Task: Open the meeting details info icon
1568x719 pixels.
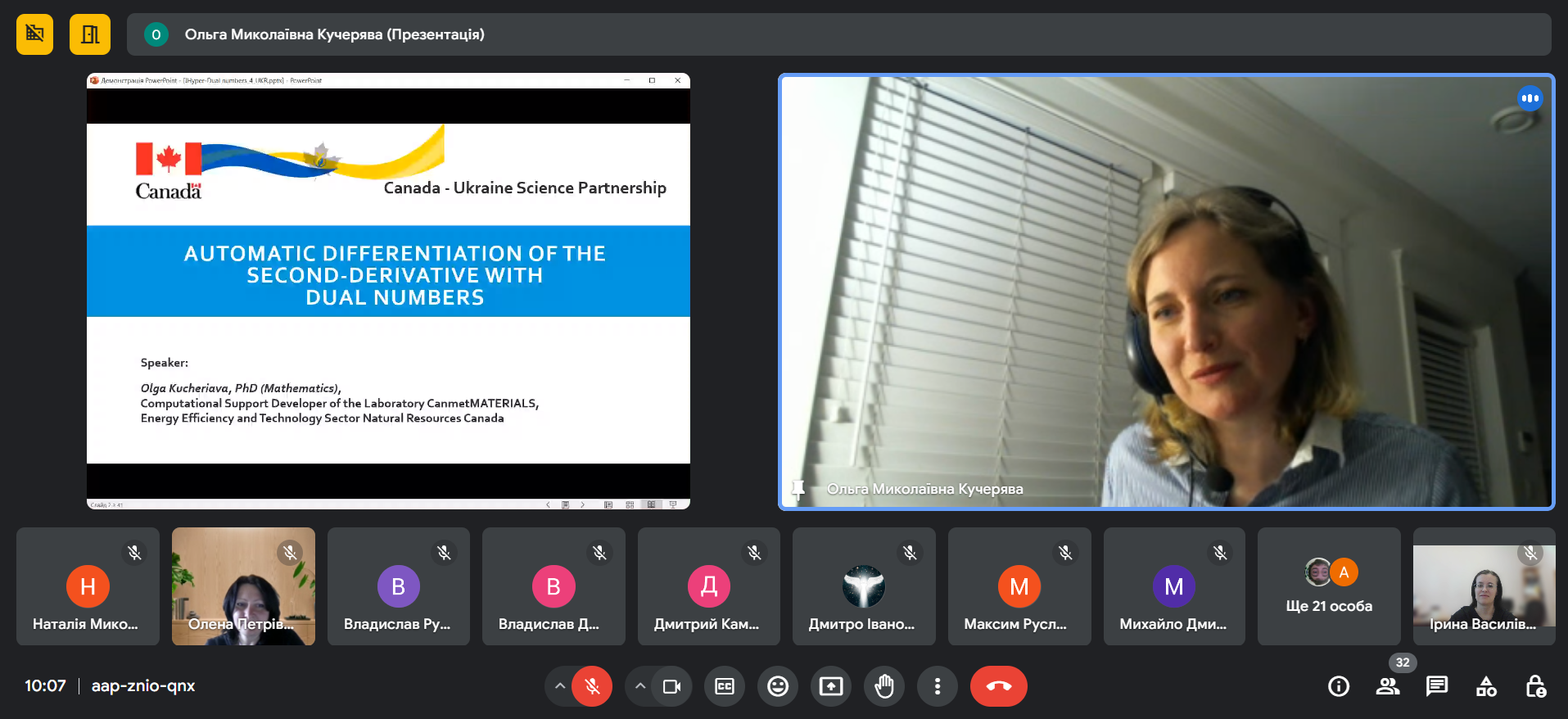Action: 1339,686
